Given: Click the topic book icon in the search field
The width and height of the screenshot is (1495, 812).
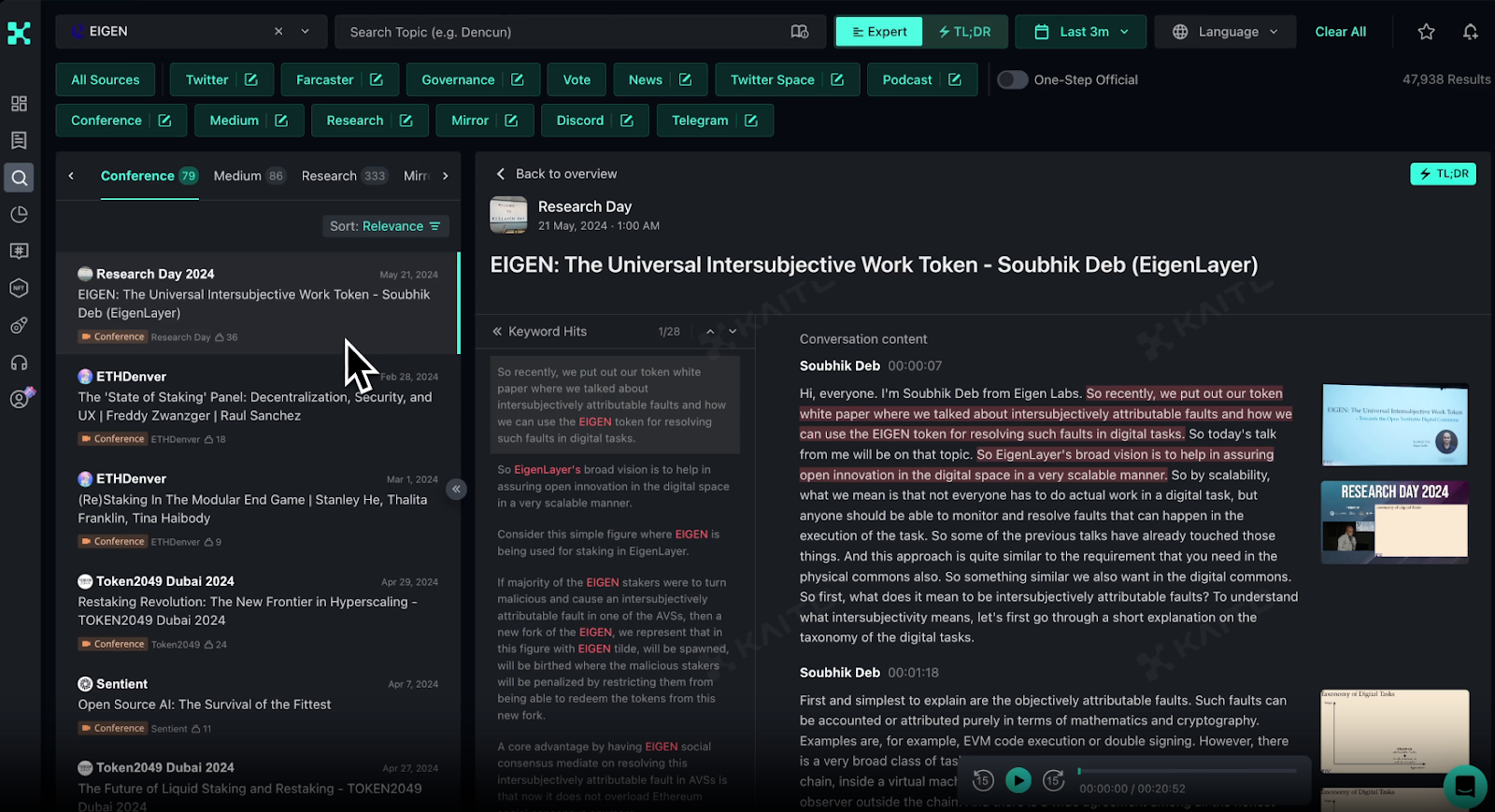Looking at the screenshot, I should (800, 32).
